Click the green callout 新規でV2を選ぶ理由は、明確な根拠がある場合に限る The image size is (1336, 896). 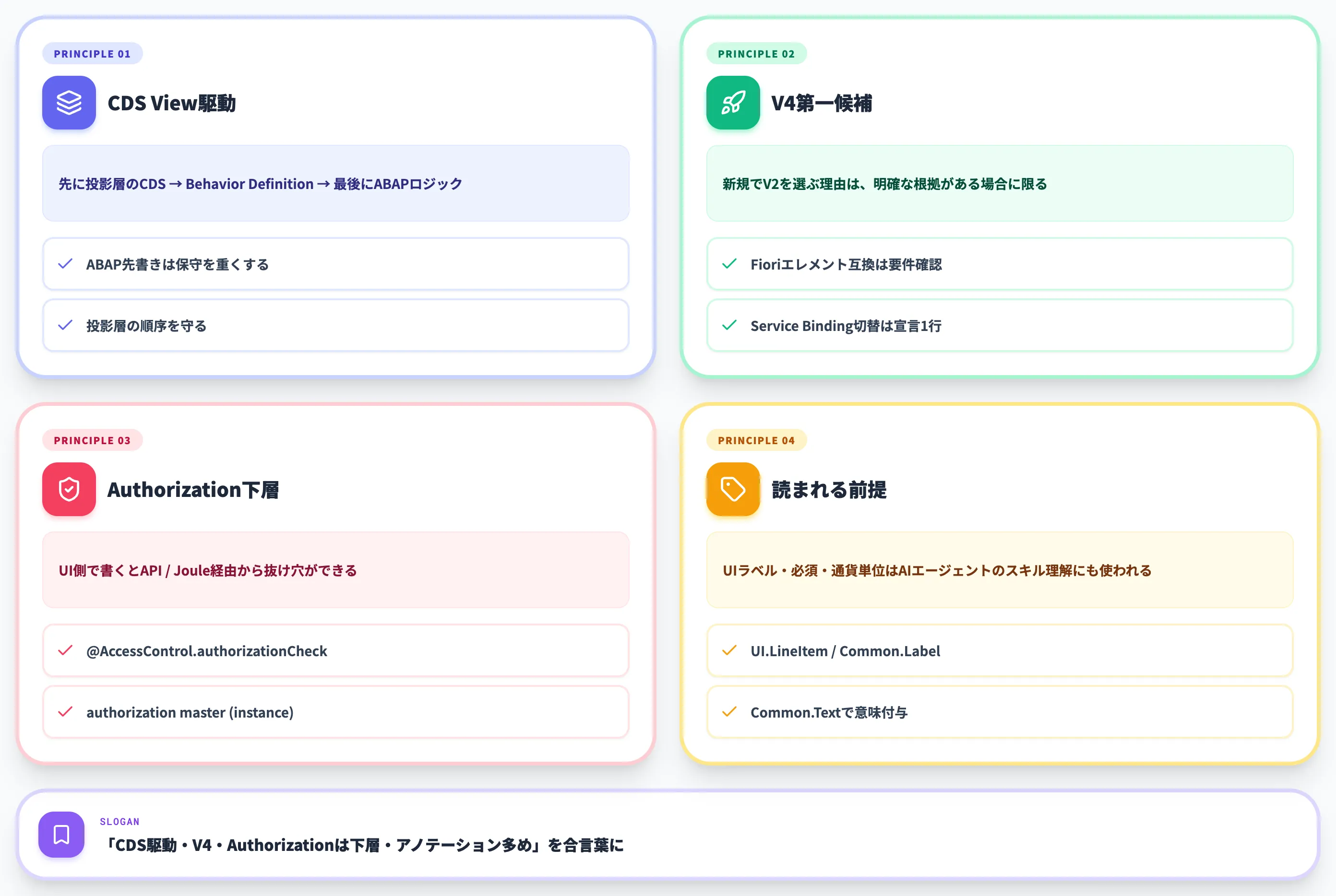pyautogui.click(x=1000, y=183)
